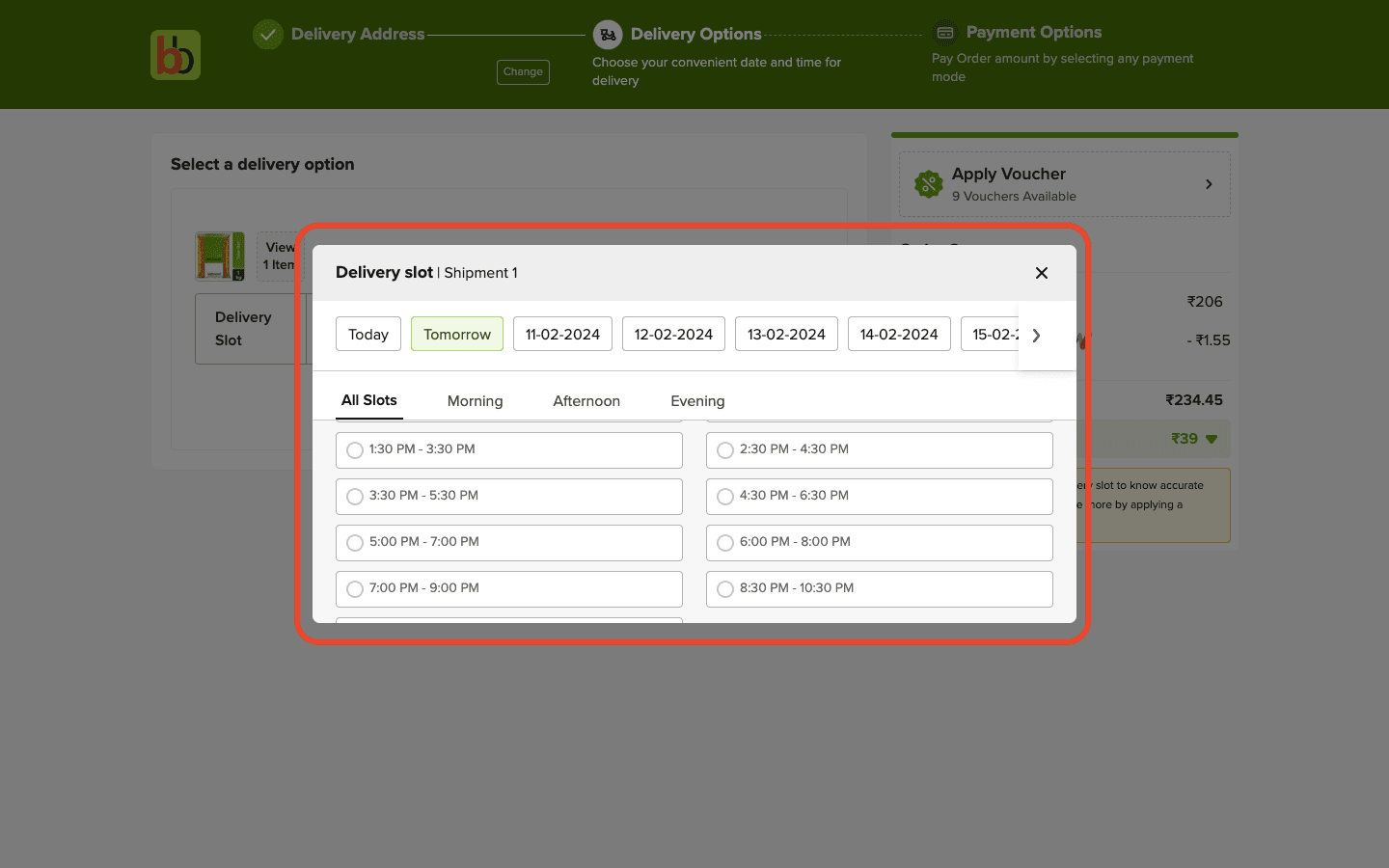The height and width of the screenshot is (868, 1389).
Task: Click the voucher discount badge icon
Action: pos(928,184)
